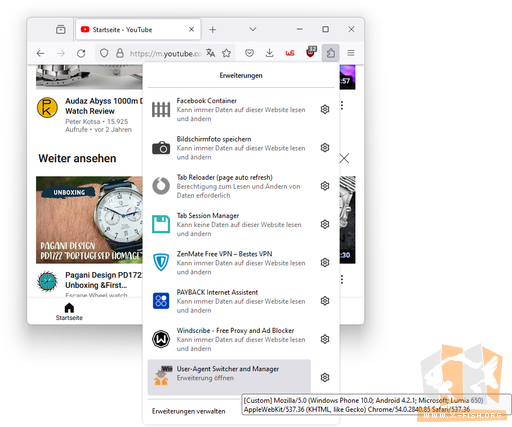Open a new tab with plus button

point(213,30)
